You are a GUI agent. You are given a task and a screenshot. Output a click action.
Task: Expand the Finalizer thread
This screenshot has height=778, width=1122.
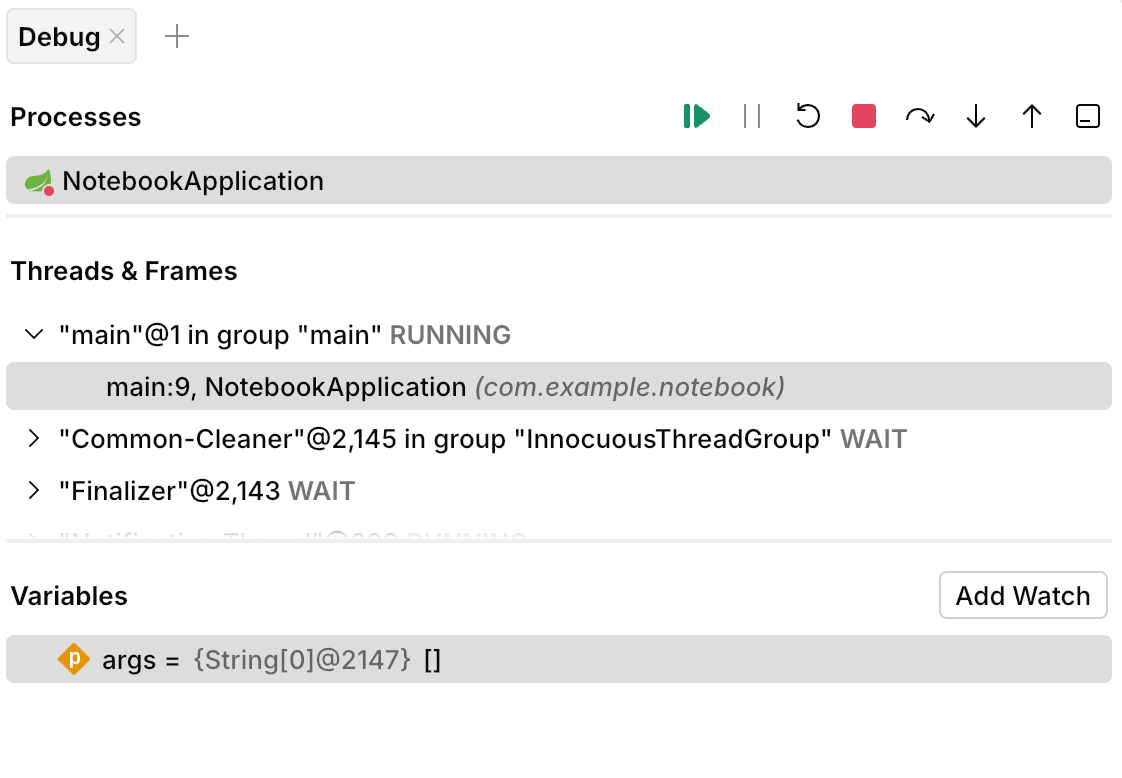(x=34, y=490)
